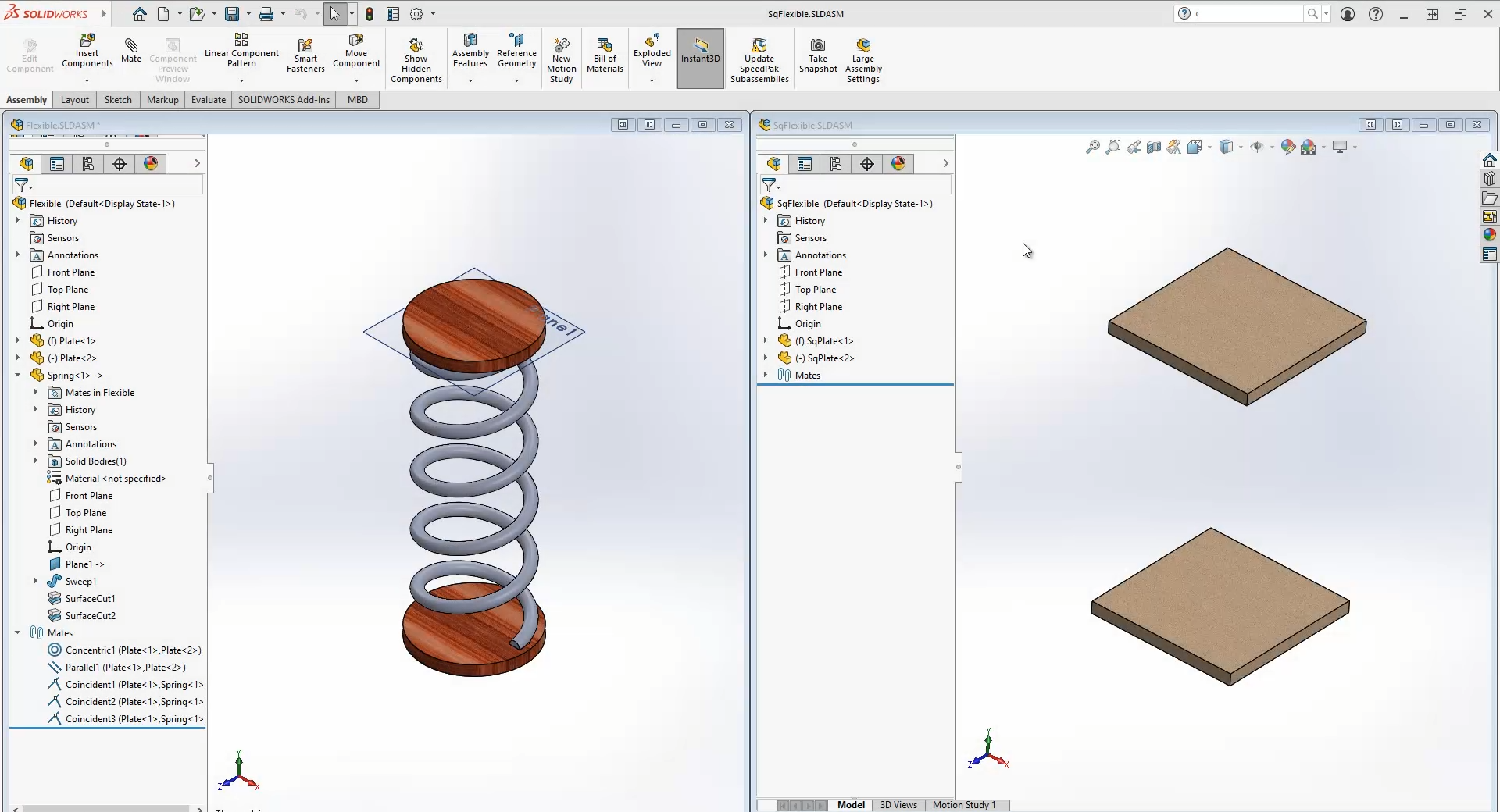This screenshot has width=1500, height=812.
Task: Open DisplayManager tab in SqFlexible panel
Action: click(898, 163)
